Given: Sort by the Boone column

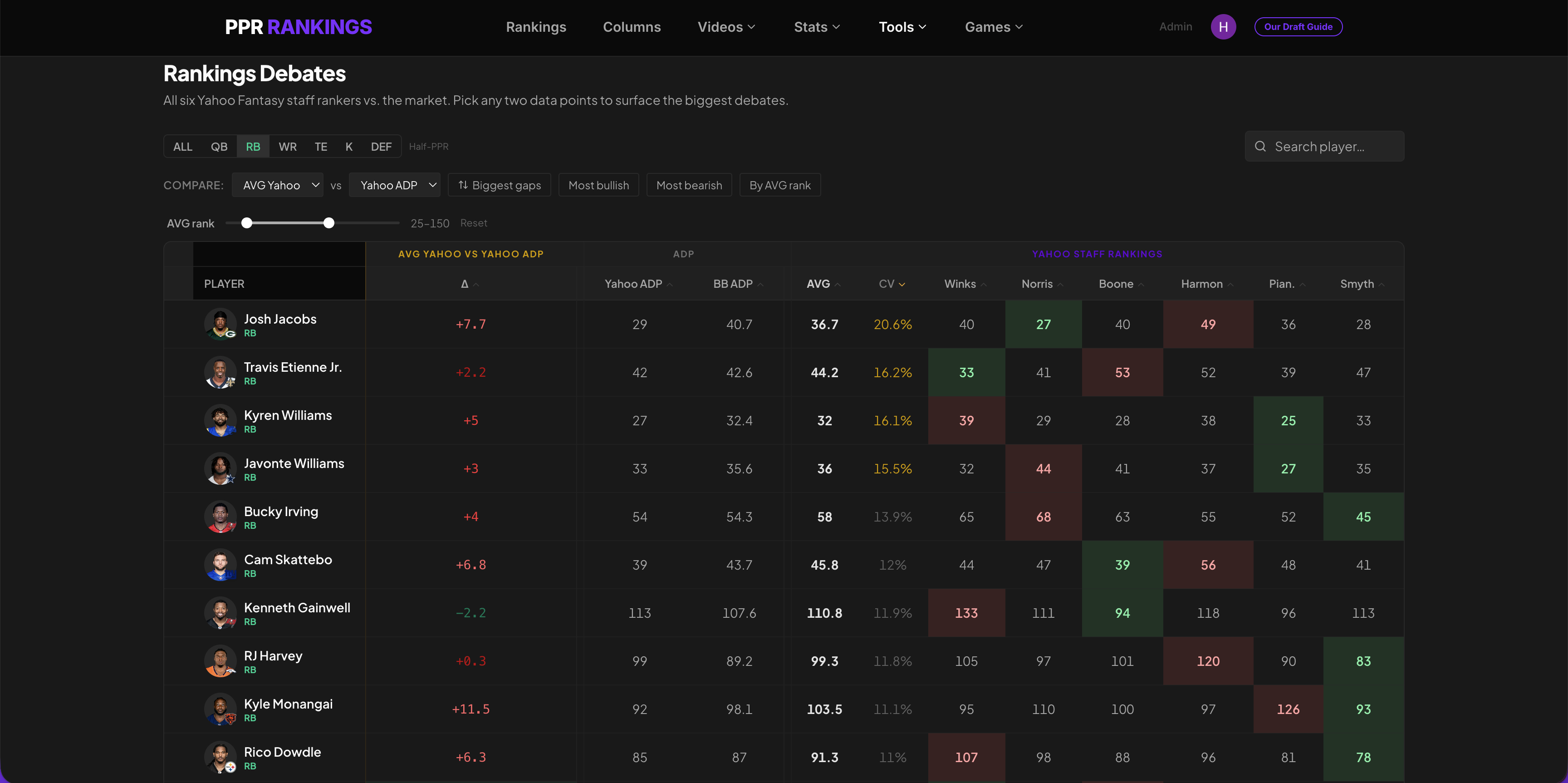Looking at the screenshot, I should pos(1121,284).
